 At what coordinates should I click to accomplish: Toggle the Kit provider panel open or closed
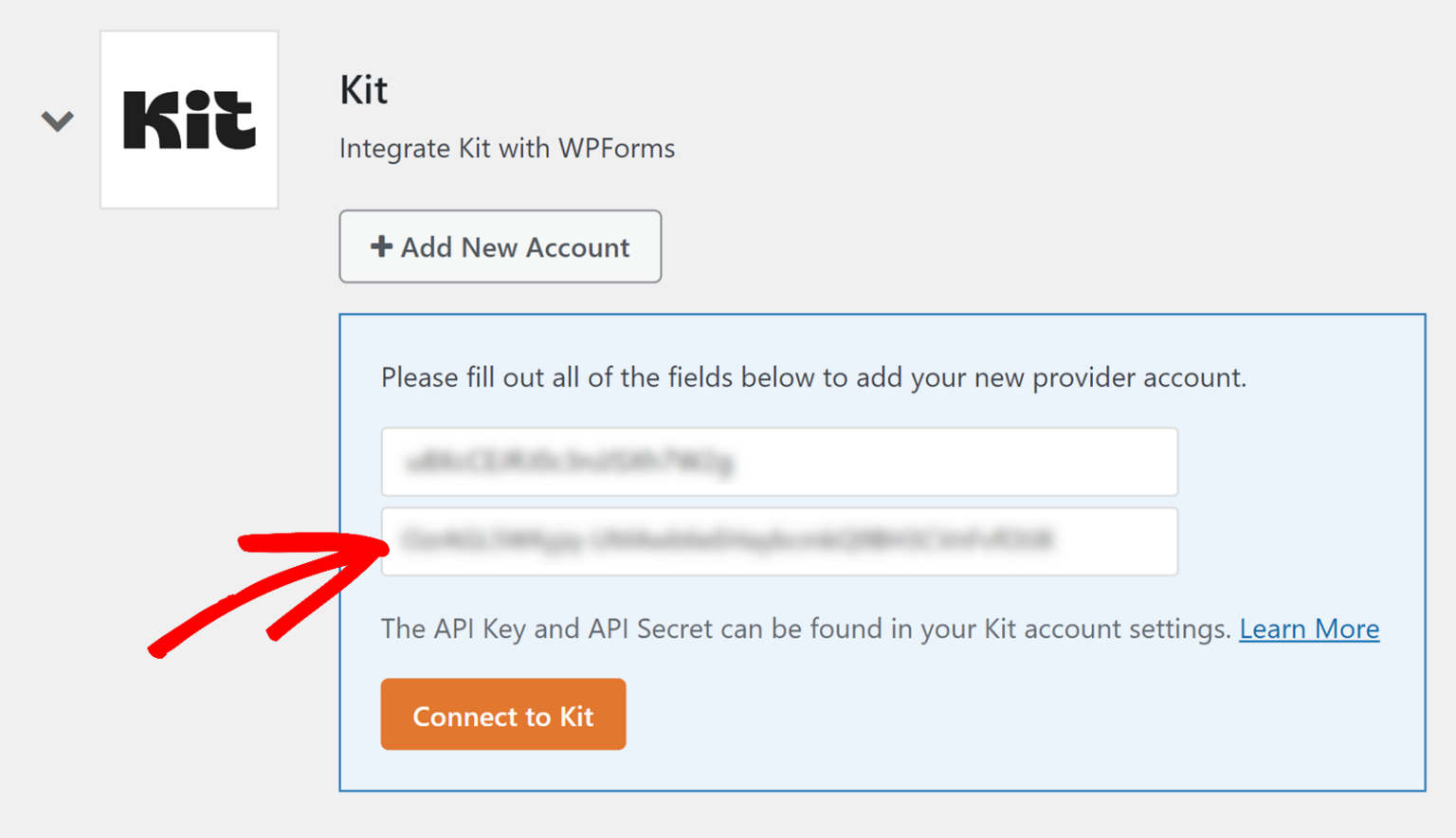coord(57,120)
